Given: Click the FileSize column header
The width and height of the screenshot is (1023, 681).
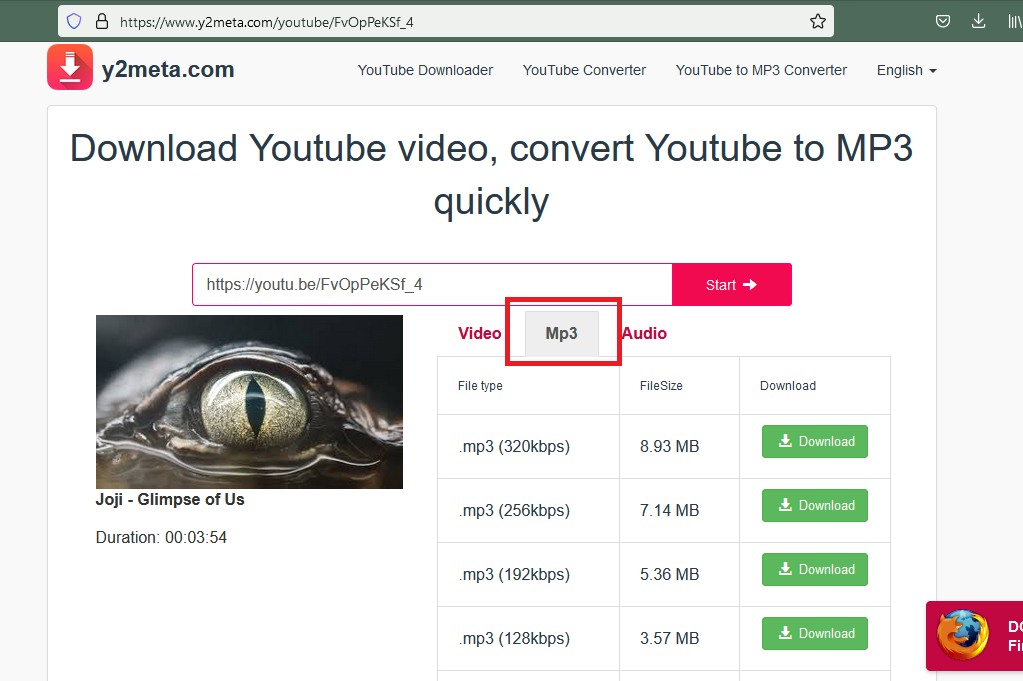Looking at the screenshot, I should (661, 386).
